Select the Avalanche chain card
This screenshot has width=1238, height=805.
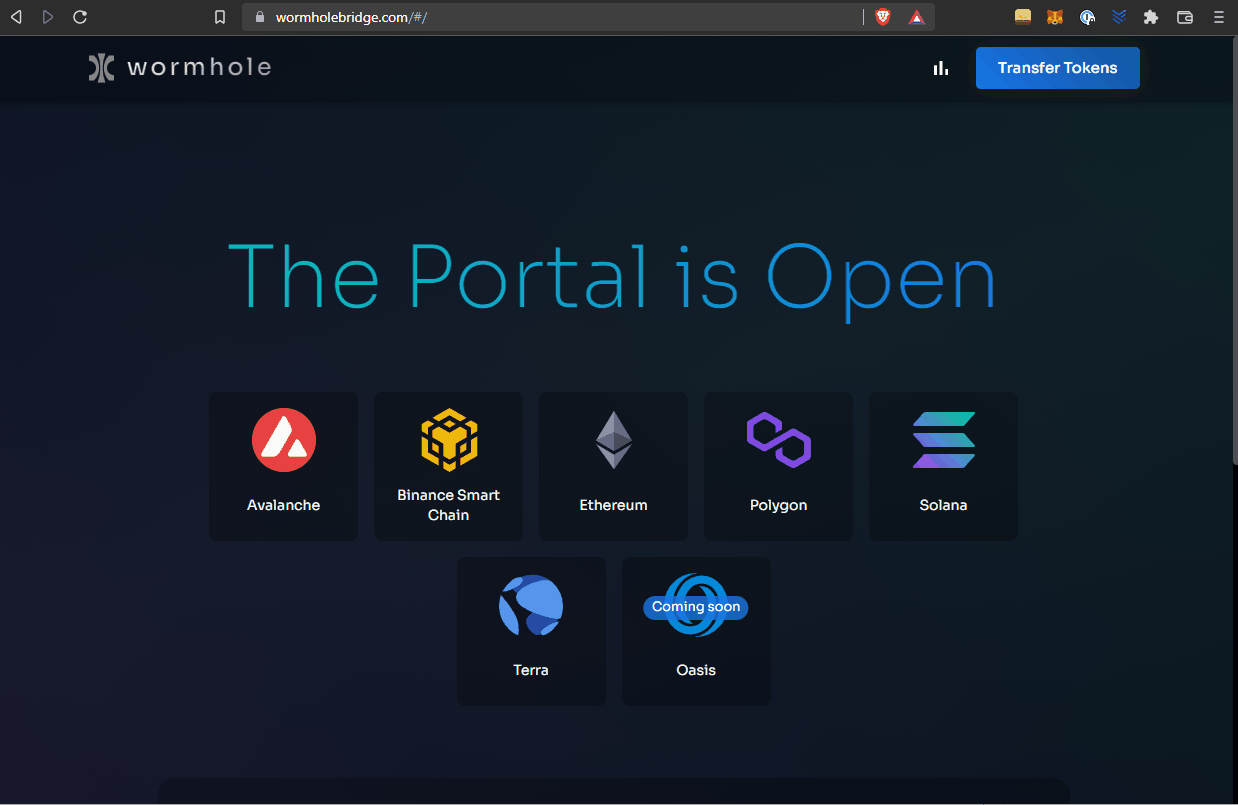[284, 466]
